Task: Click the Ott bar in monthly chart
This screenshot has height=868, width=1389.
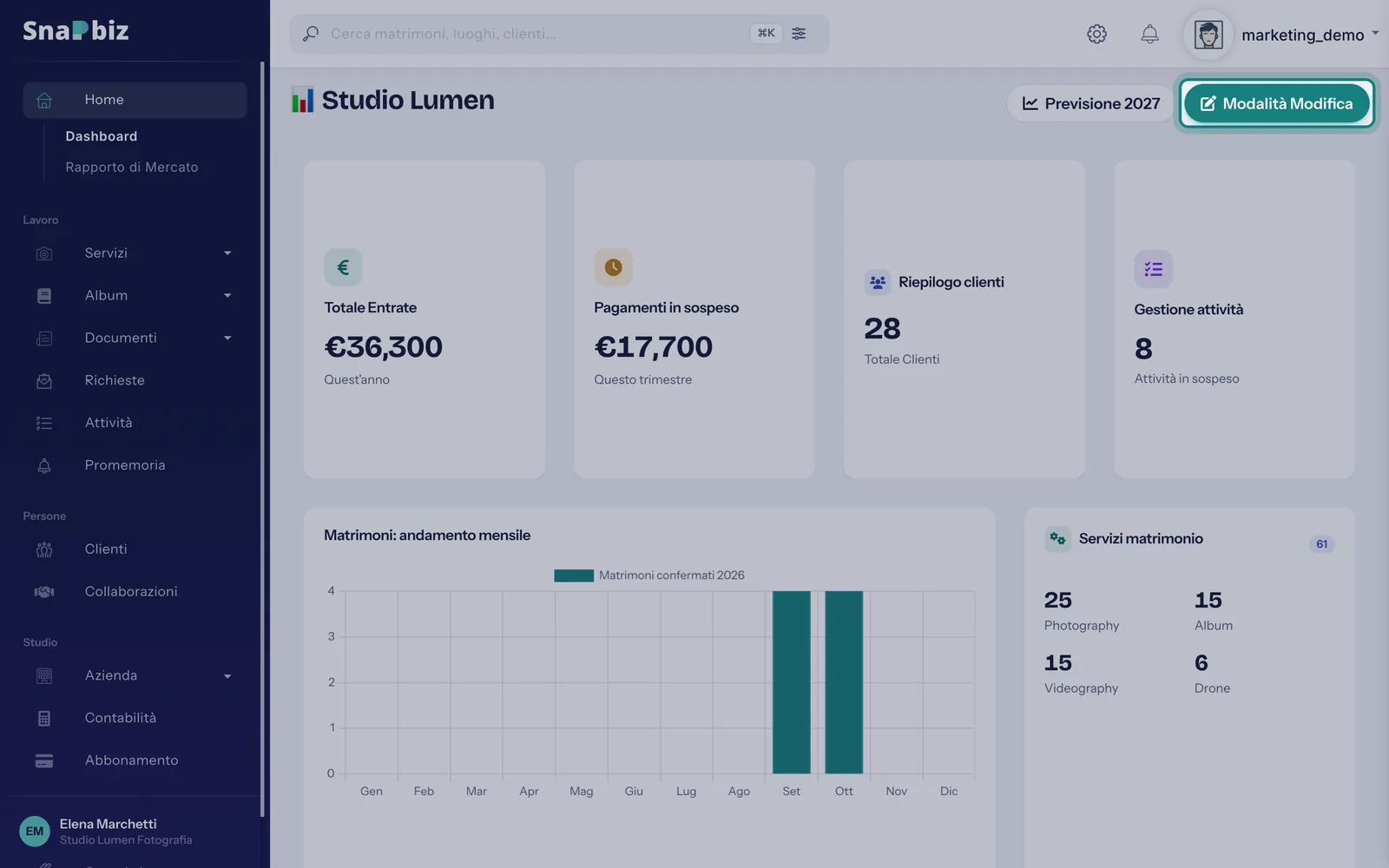Action: pyautogui.click(x=844, y=682)
